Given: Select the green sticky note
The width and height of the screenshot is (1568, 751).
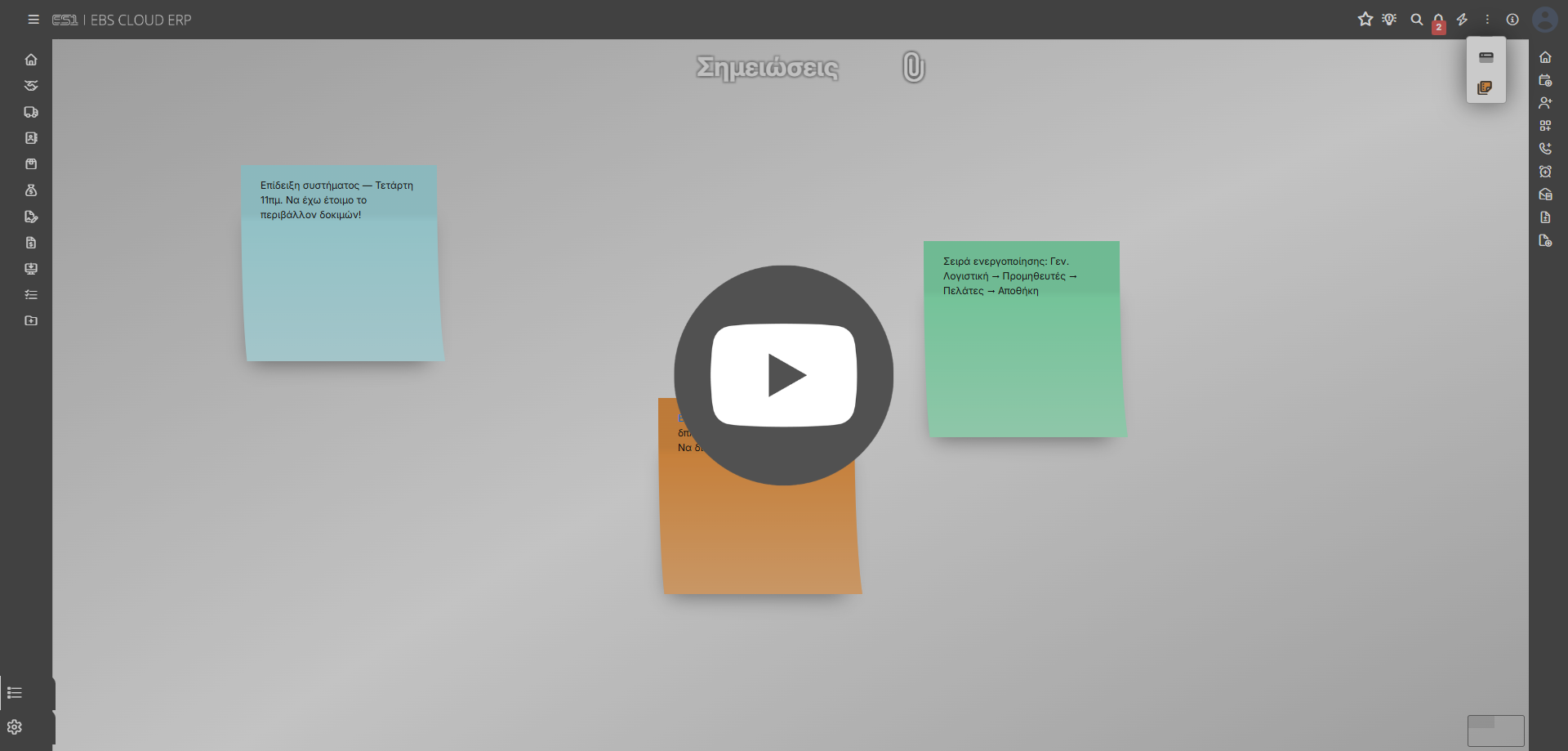Looking at the screenshot, I should [x=1025, y=339].
